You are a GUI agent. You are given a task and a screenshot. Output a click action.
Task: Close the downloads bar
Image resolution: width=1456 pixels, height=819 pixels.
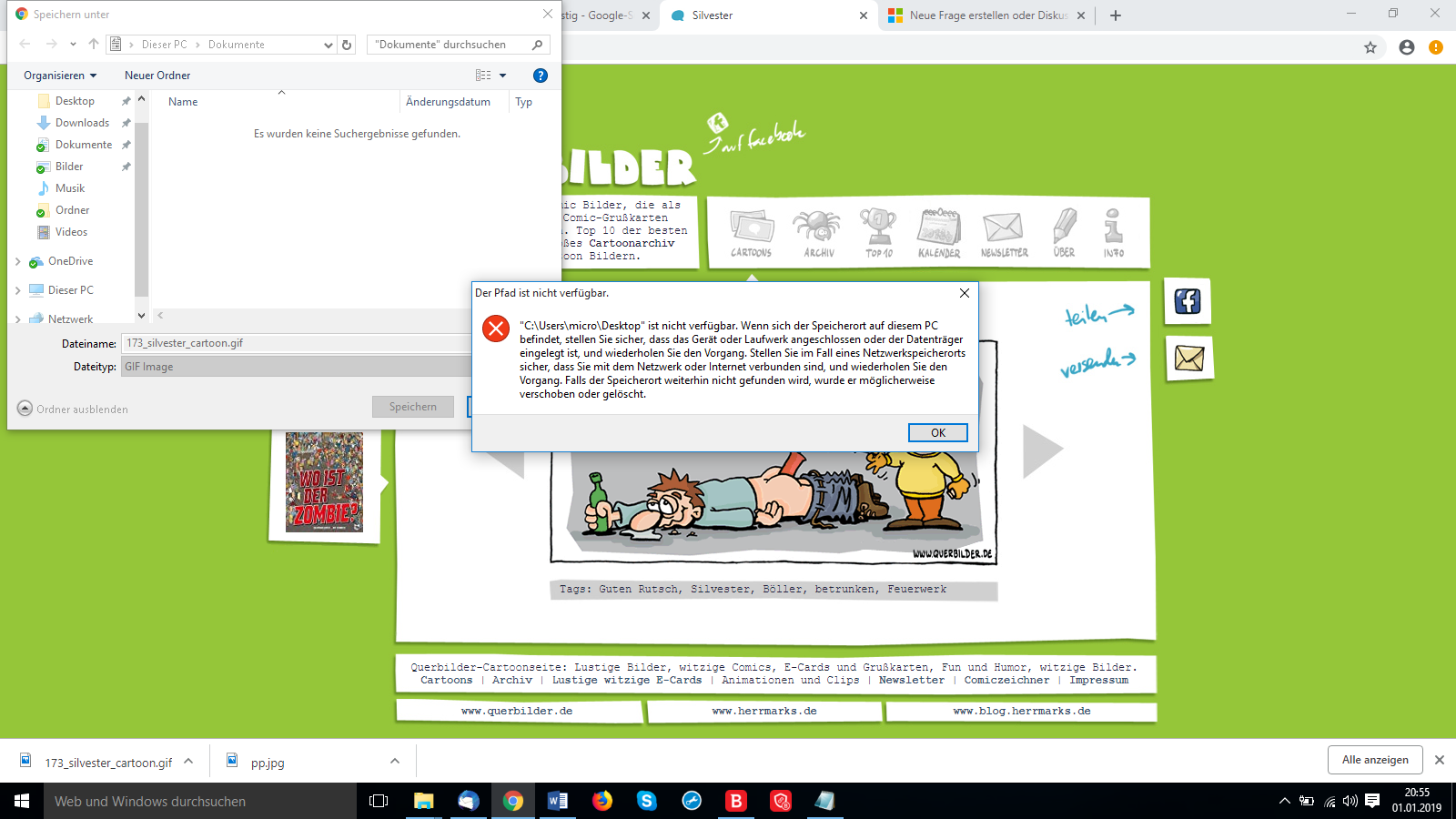(1440, 760)
